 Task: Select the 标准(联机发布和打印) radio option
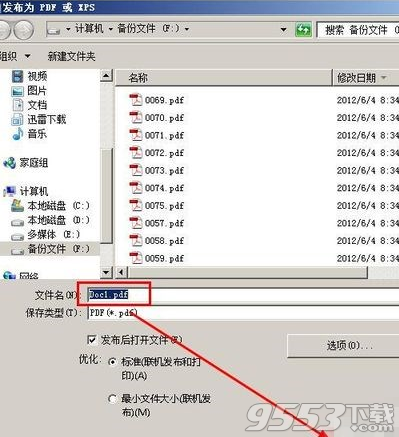tap(113, 362)
